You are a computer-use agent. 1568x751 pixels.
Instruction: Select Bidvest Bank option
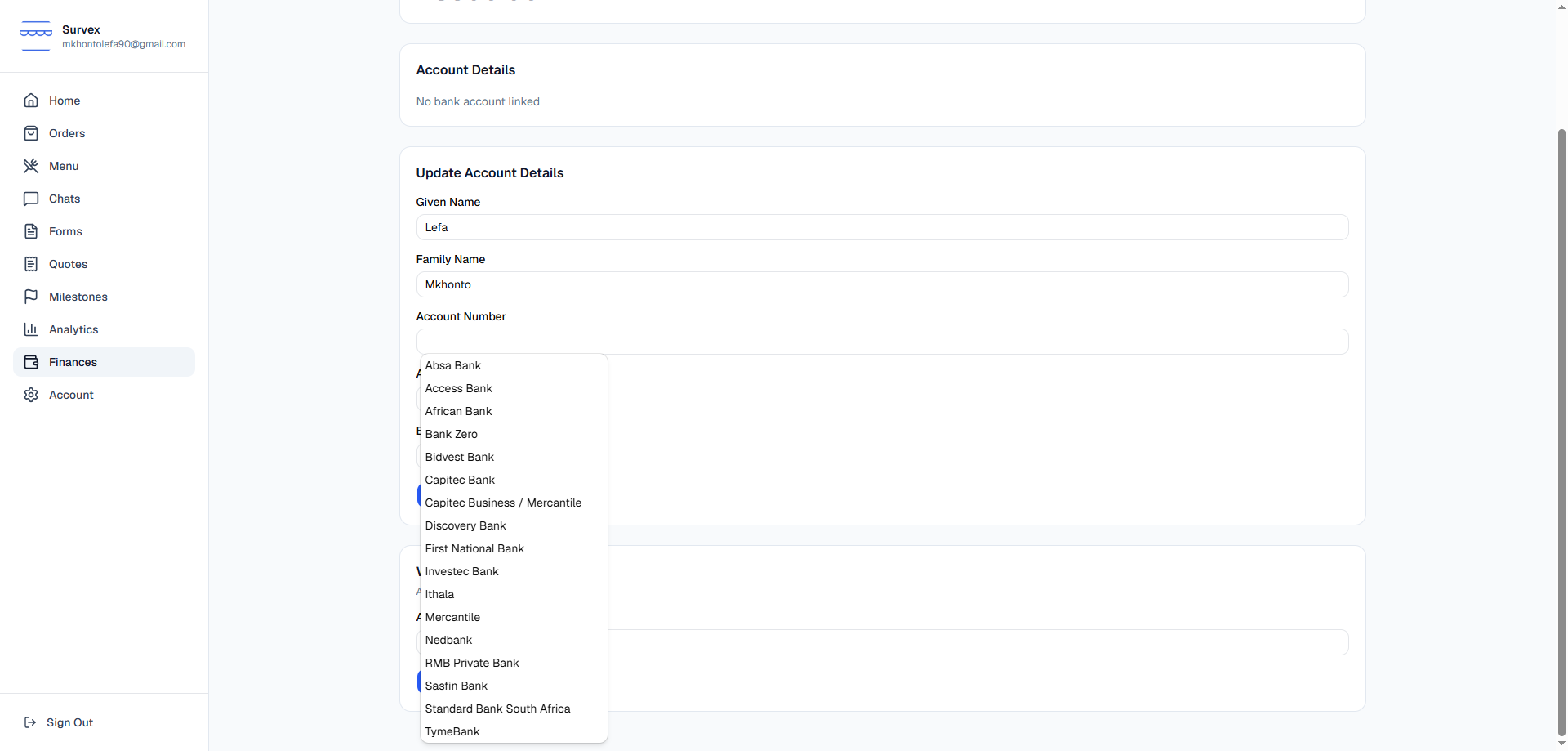[x=514, y=457]
